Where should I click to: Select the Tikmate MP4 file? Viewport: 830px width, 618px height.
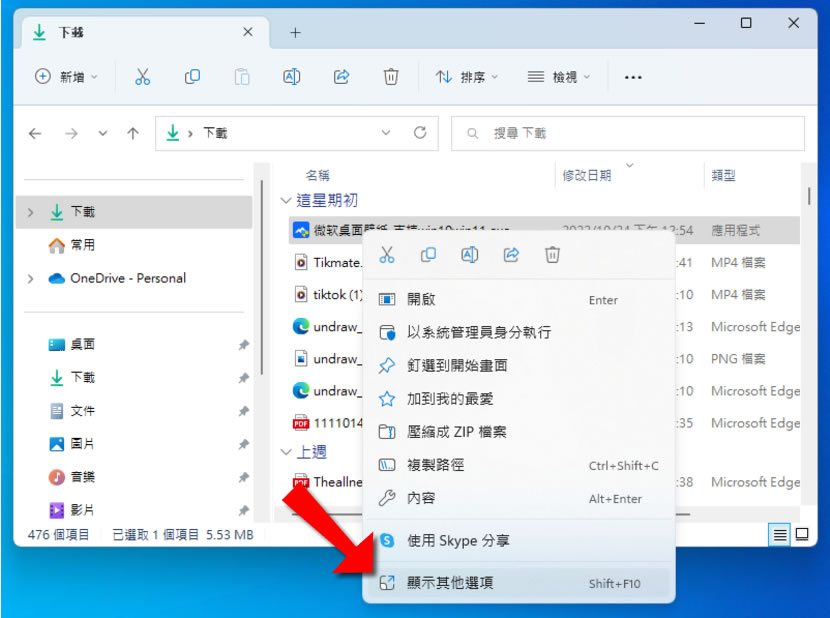pyautogui.click(x=328, y=262)
